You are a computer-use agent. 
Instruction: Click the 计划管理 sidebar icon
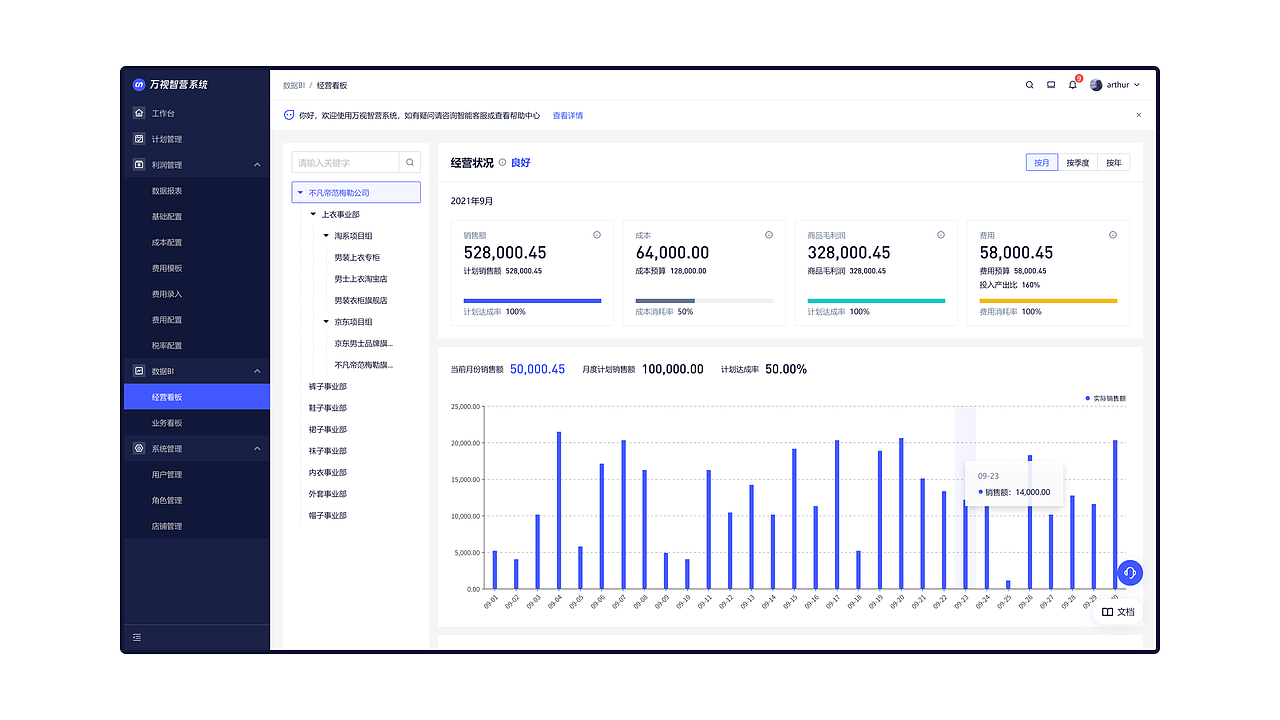[140, 139]
